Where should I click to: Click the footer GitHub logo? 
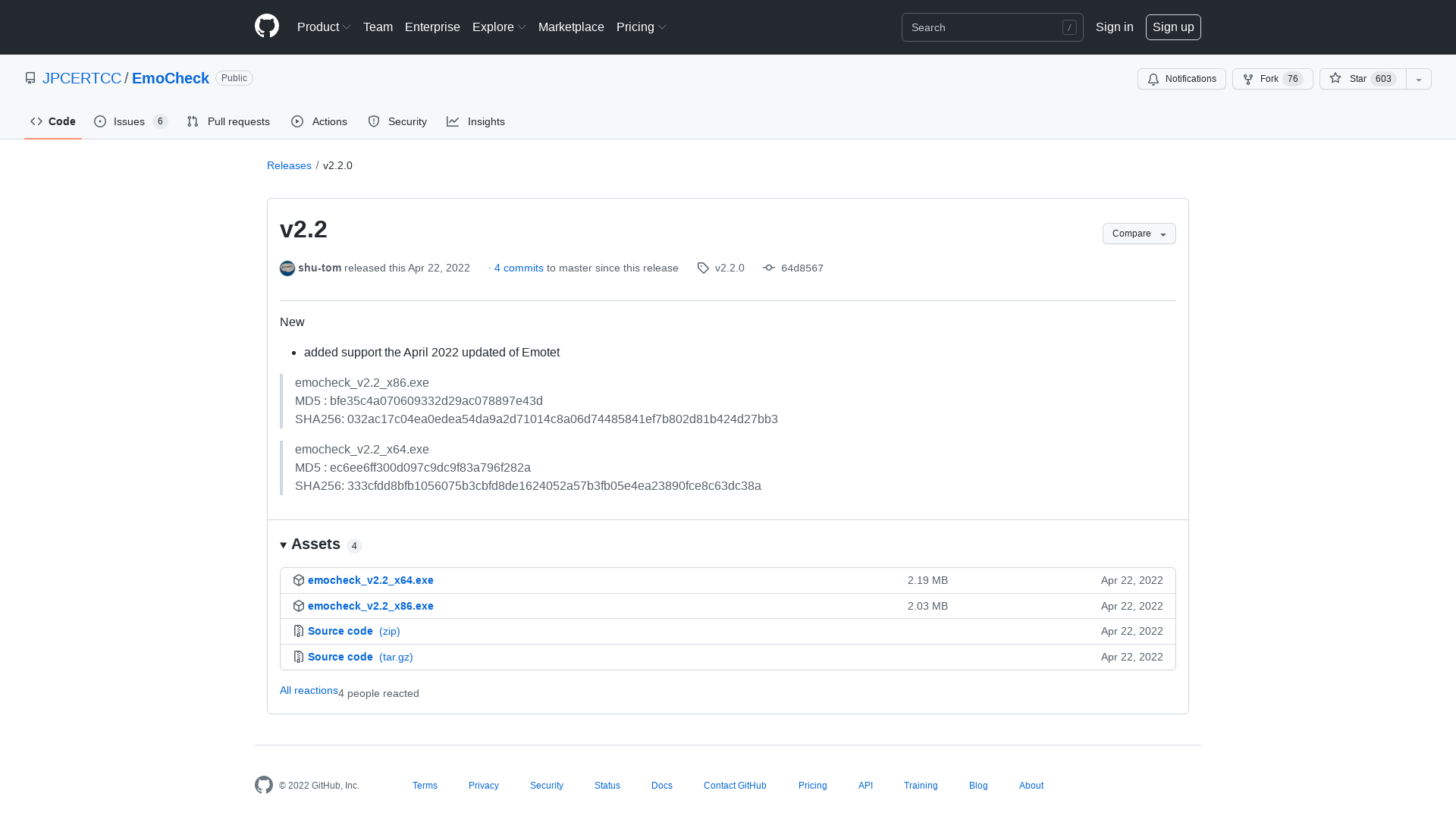264,785
